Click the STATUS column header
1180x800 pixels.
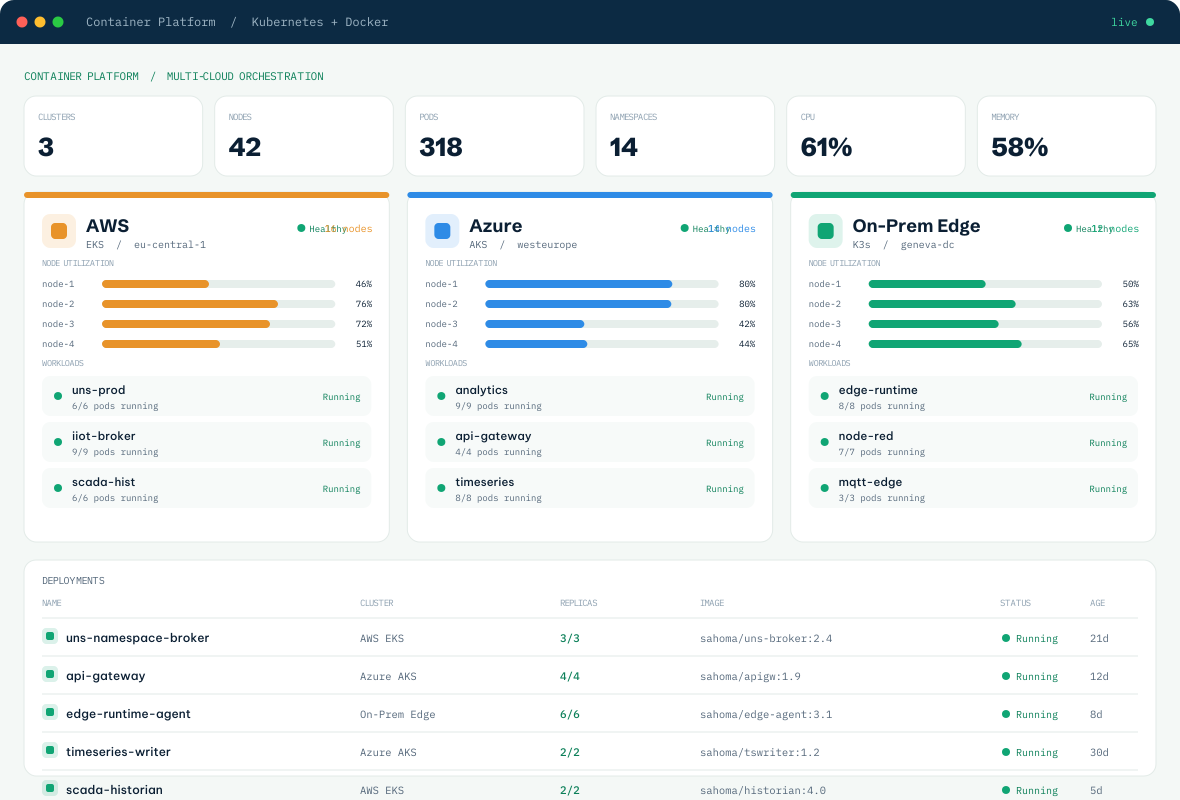[x=1015, y=603]
